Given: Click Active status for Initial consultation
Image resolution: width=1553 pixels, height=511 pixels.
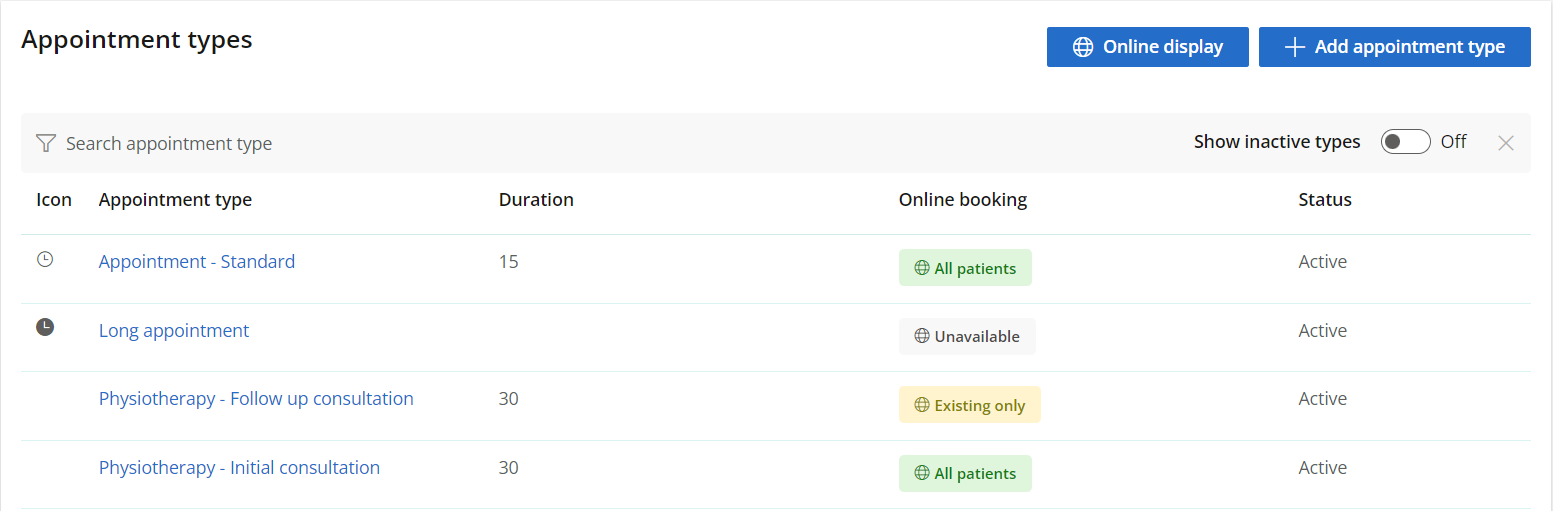Looking at the screenshot, I should 1323,468.
